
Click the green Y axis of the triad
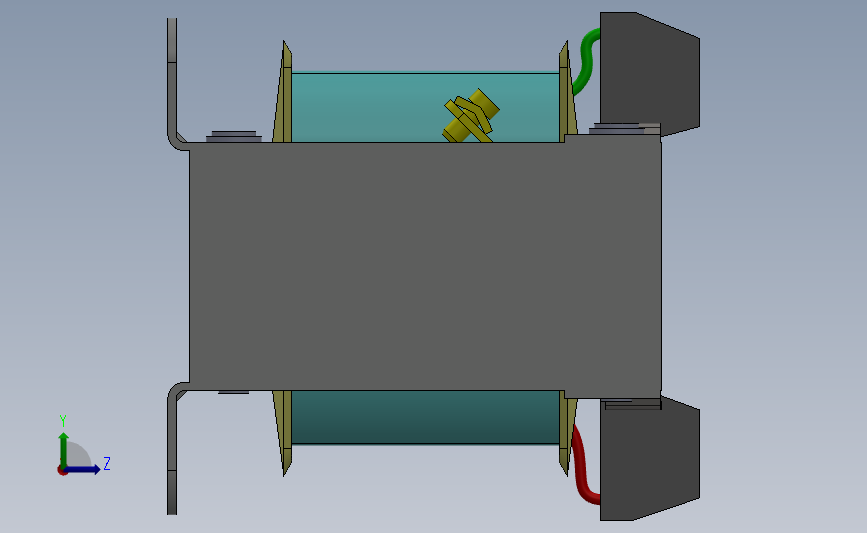64,449
